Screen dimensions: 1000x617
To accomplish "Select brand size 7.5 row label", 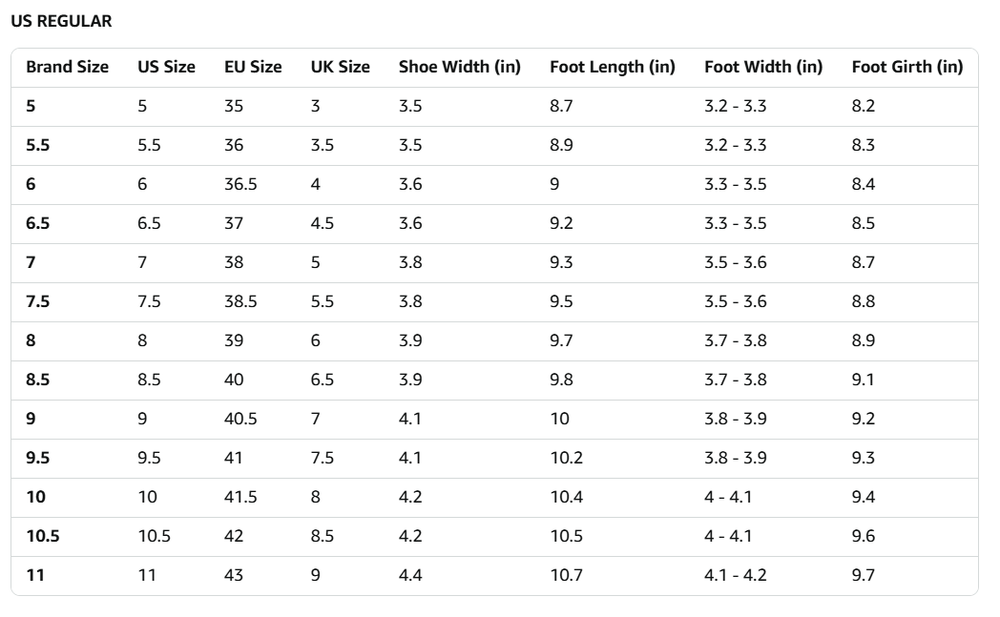I will tap(38, 302).
